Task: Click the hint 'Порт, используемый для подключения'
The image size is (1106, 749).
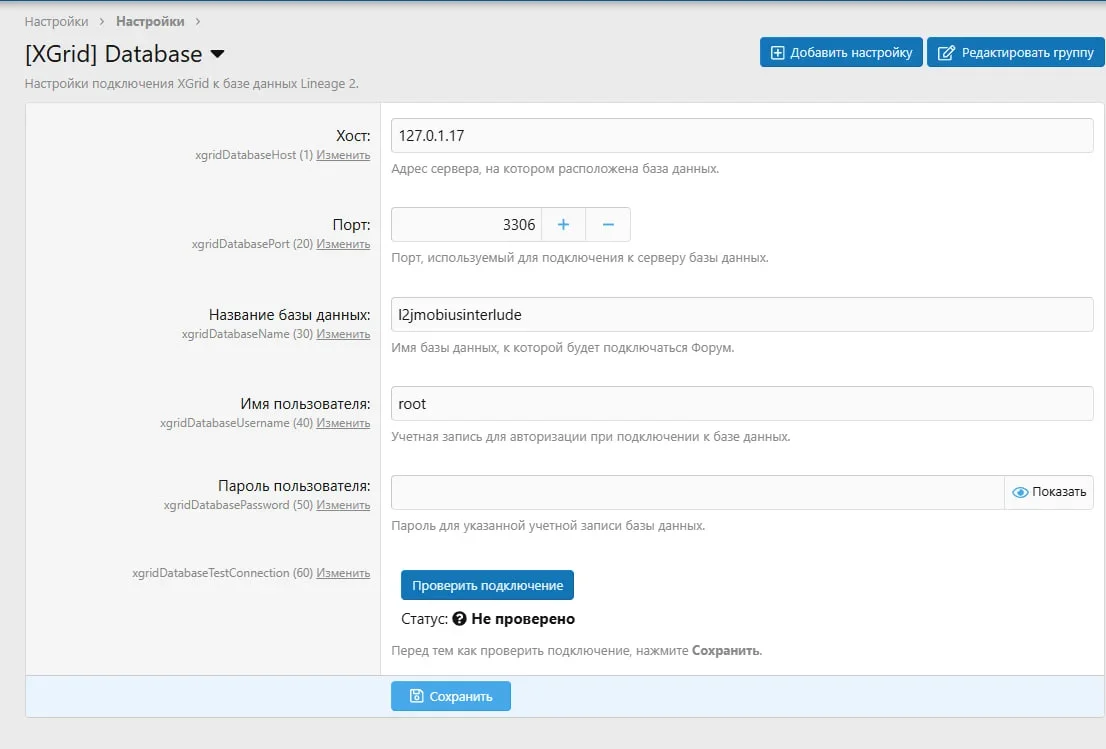Action: click(580, 258)
